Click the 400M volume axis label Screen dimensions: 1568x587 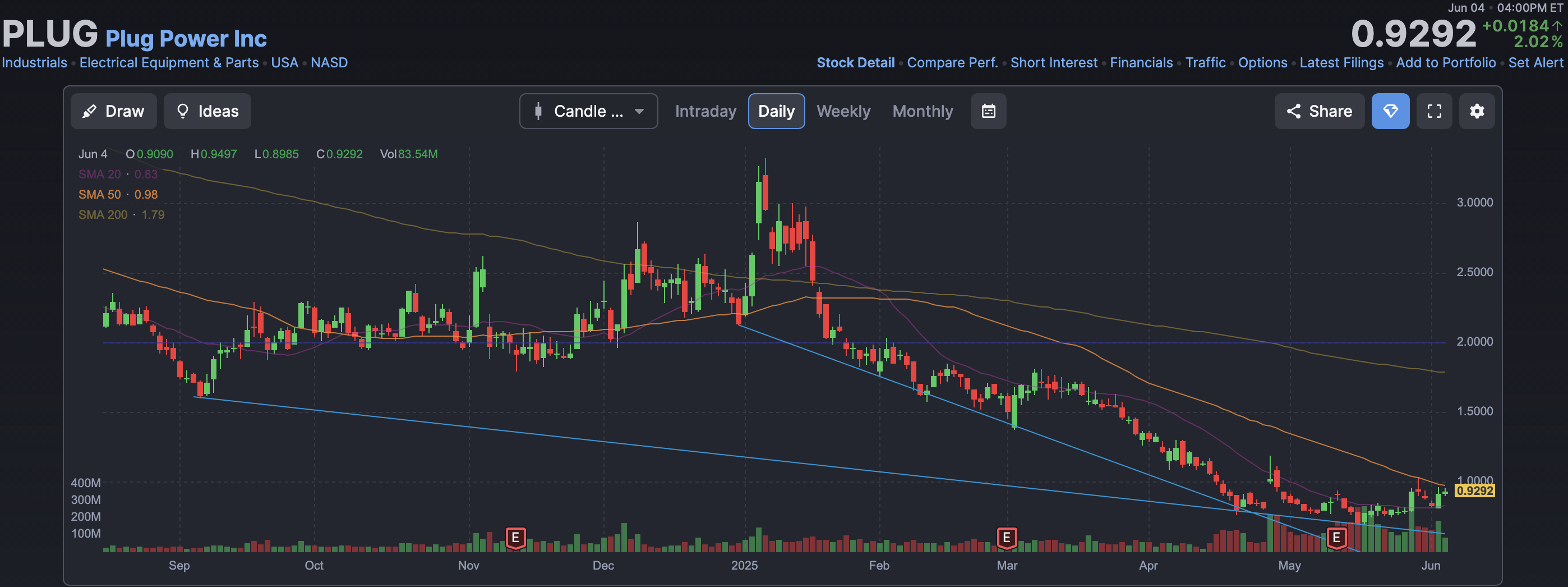tap(86, 483)
